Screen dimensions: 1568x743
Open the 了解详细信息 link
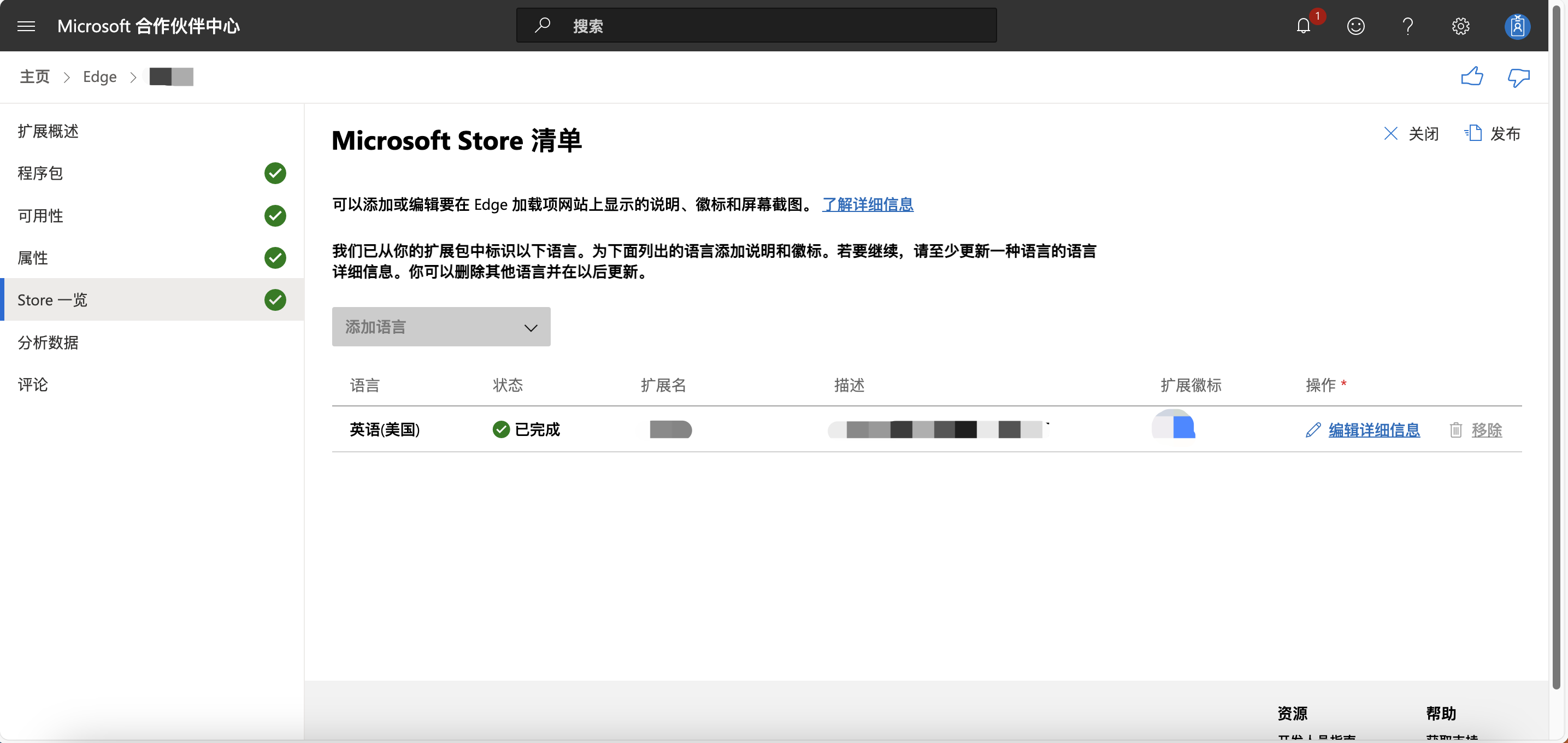pos(868,204)
